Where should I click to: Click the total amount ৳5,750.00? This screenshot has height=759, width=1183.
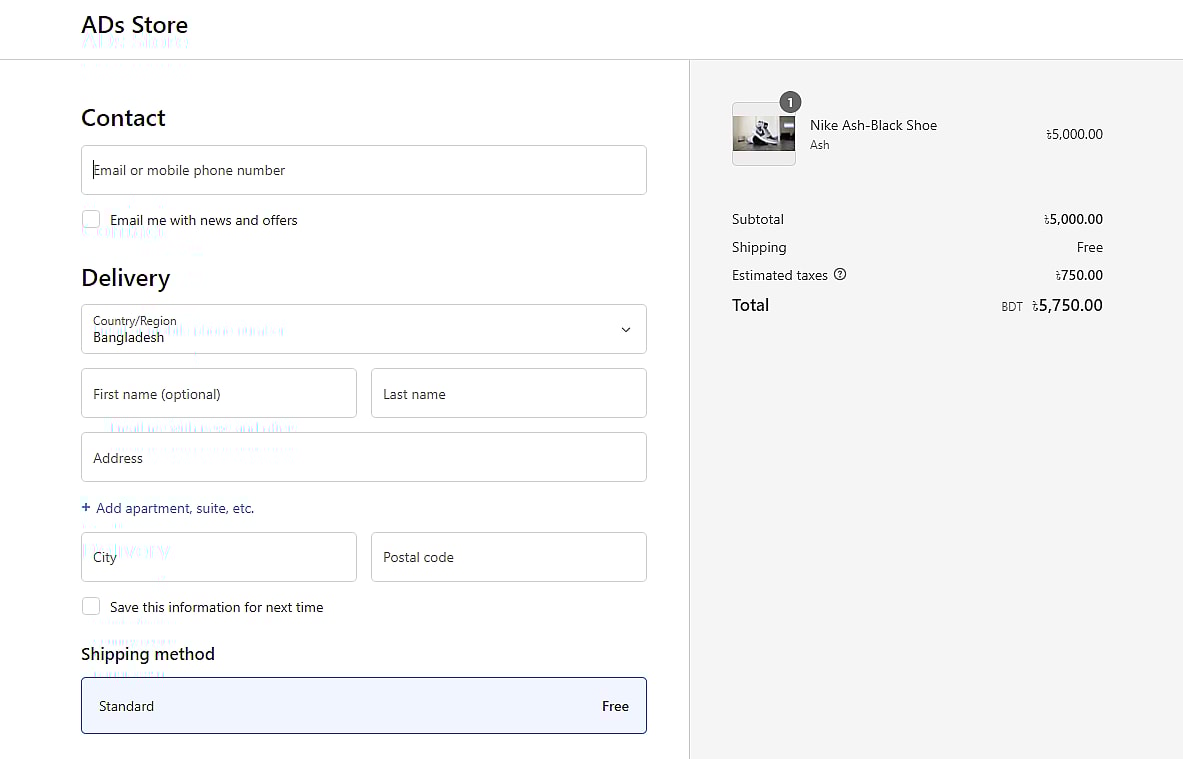(x=1068, y=306)
